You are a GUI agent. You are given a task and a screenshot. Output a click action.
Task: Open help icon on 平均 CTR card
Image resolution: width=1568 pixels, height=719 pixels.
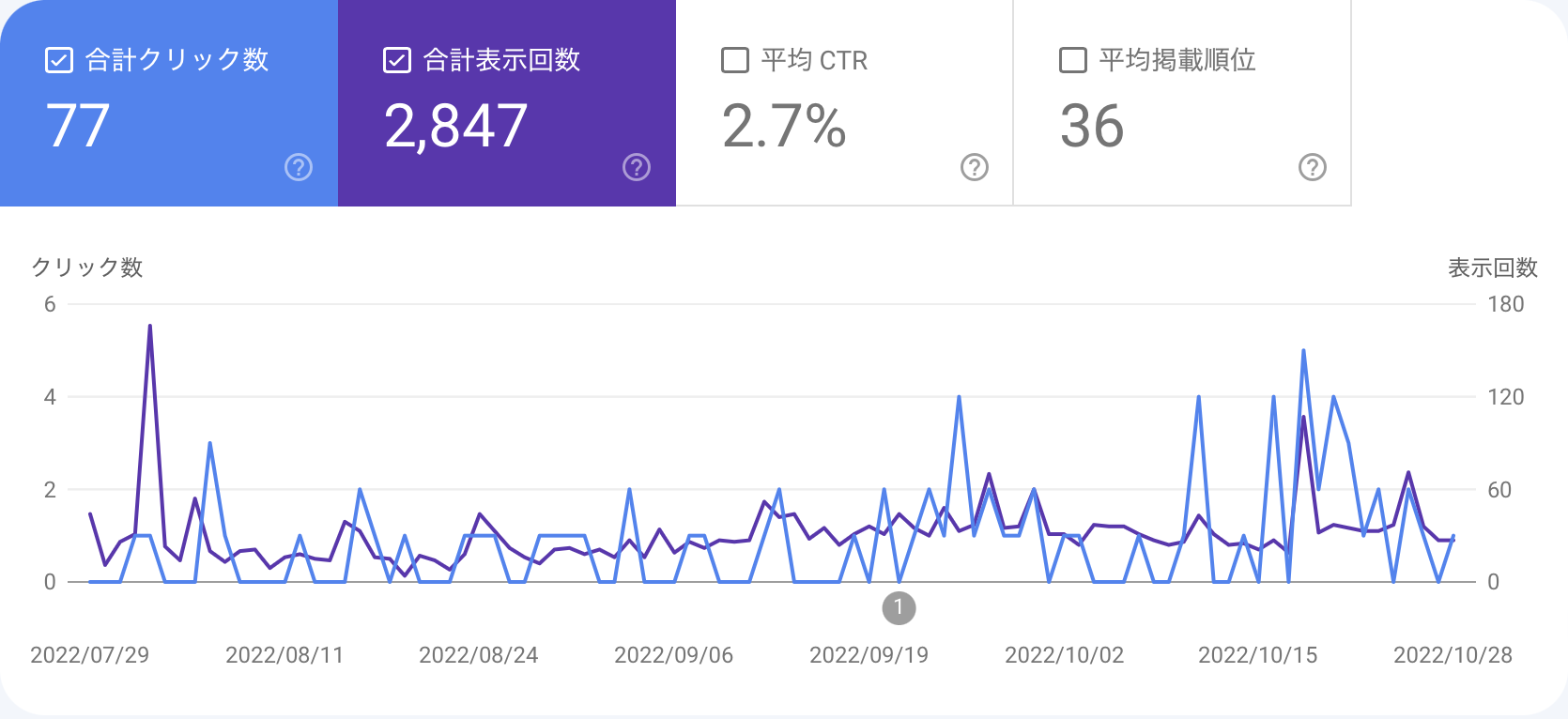point(975,167)
